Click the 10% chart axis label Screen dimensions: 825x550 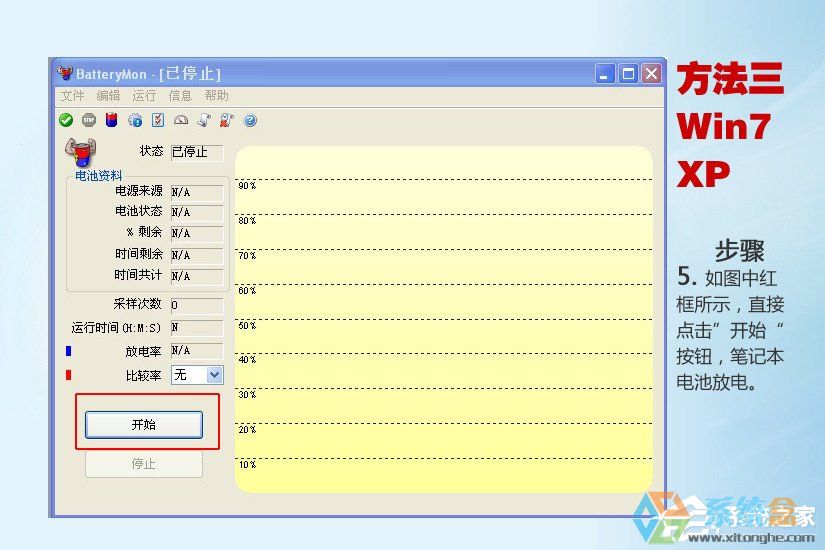247,465
